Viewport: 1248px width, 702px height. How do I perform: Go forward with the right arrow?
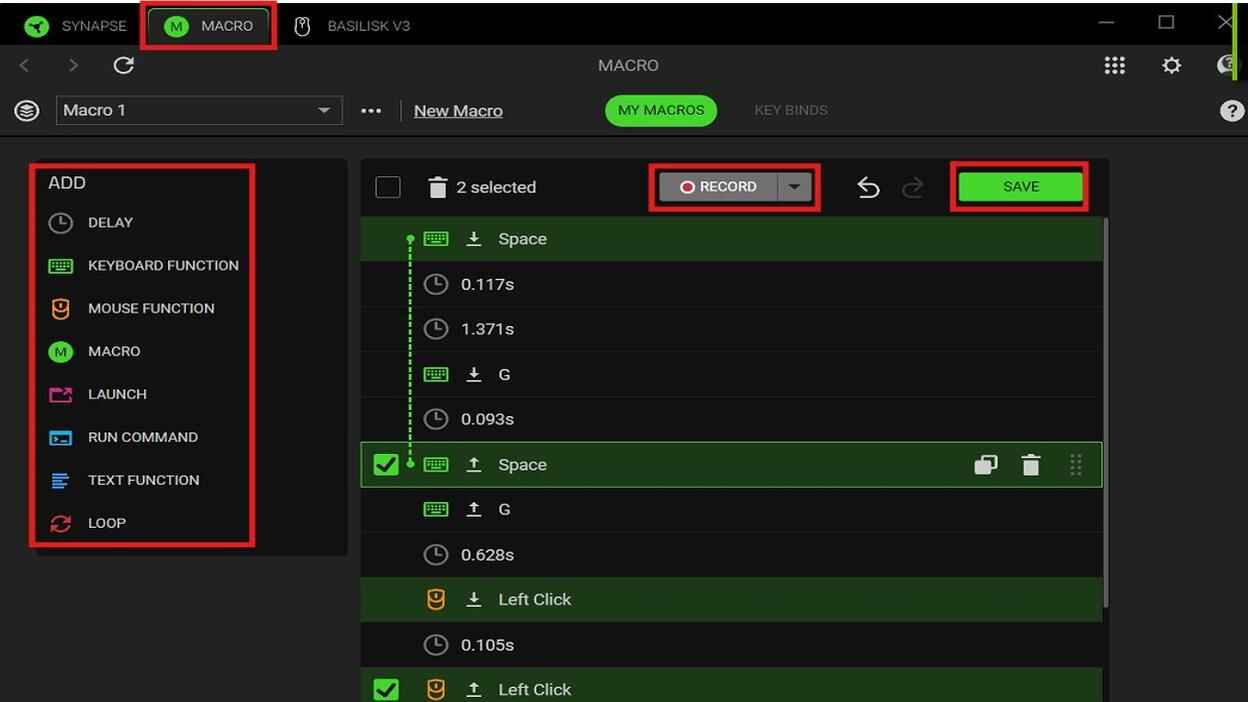[x=73, y=65]
